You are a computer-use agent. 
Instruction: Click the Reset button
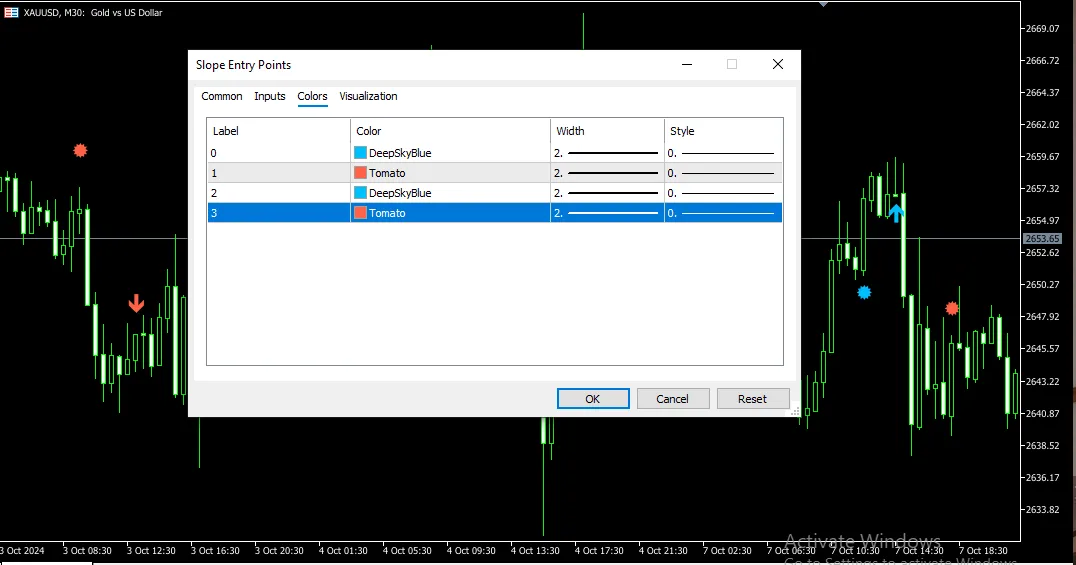(752, 399)
